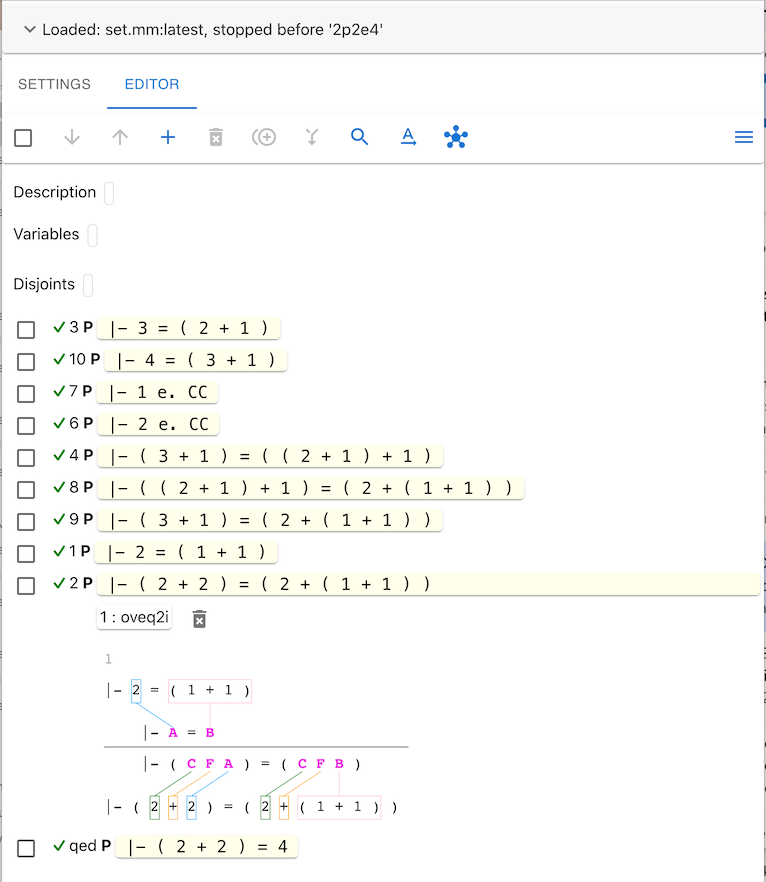Click statement '( ( 2 + 1 ) + 1 ) = ( 2 + ( 1 + 1 ) )'
Image resolution: width=766 pixels, height=882 pixels.
tap(310, 489)
